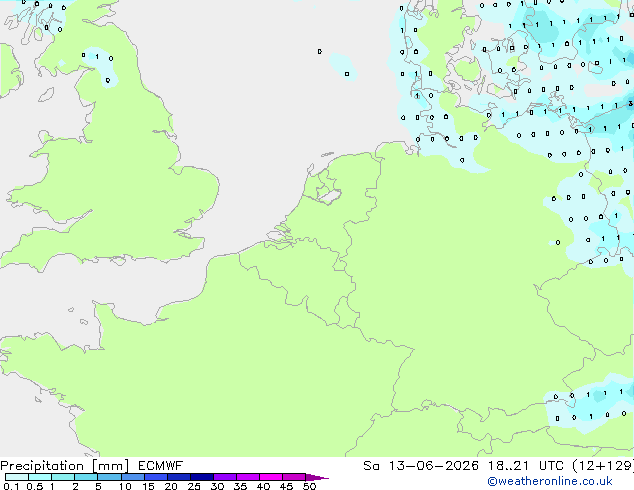Click the 45–50 mm legend color swatch
Viewport: 634px width, 490px height.
294,477
